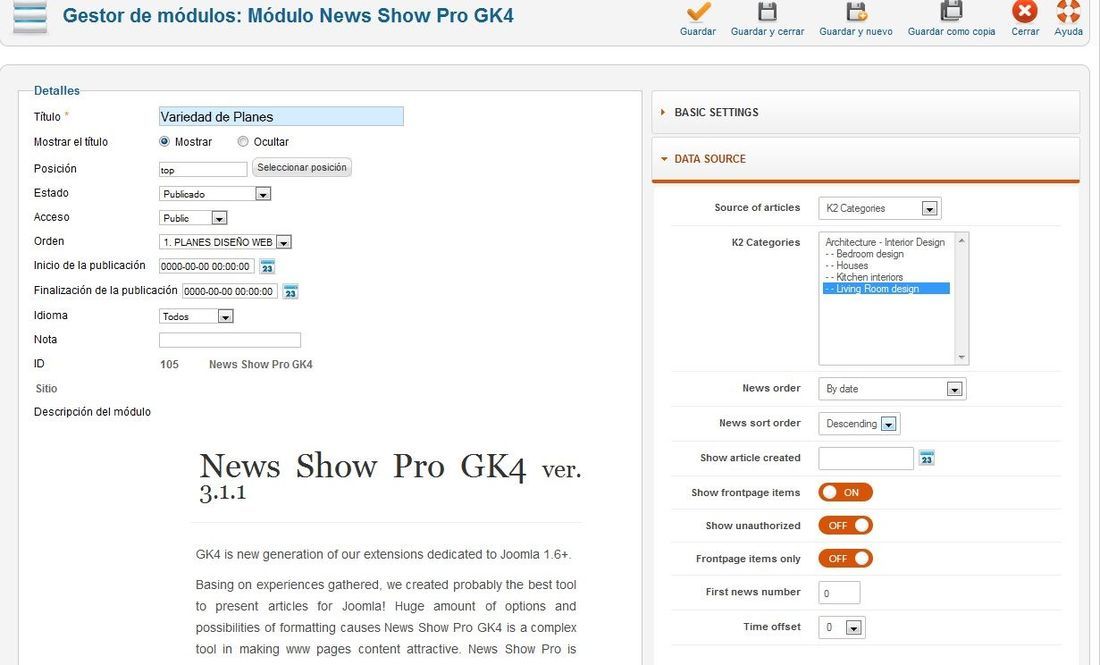Click the Guardar y nuevo toolbar icon

coord(856,12)
